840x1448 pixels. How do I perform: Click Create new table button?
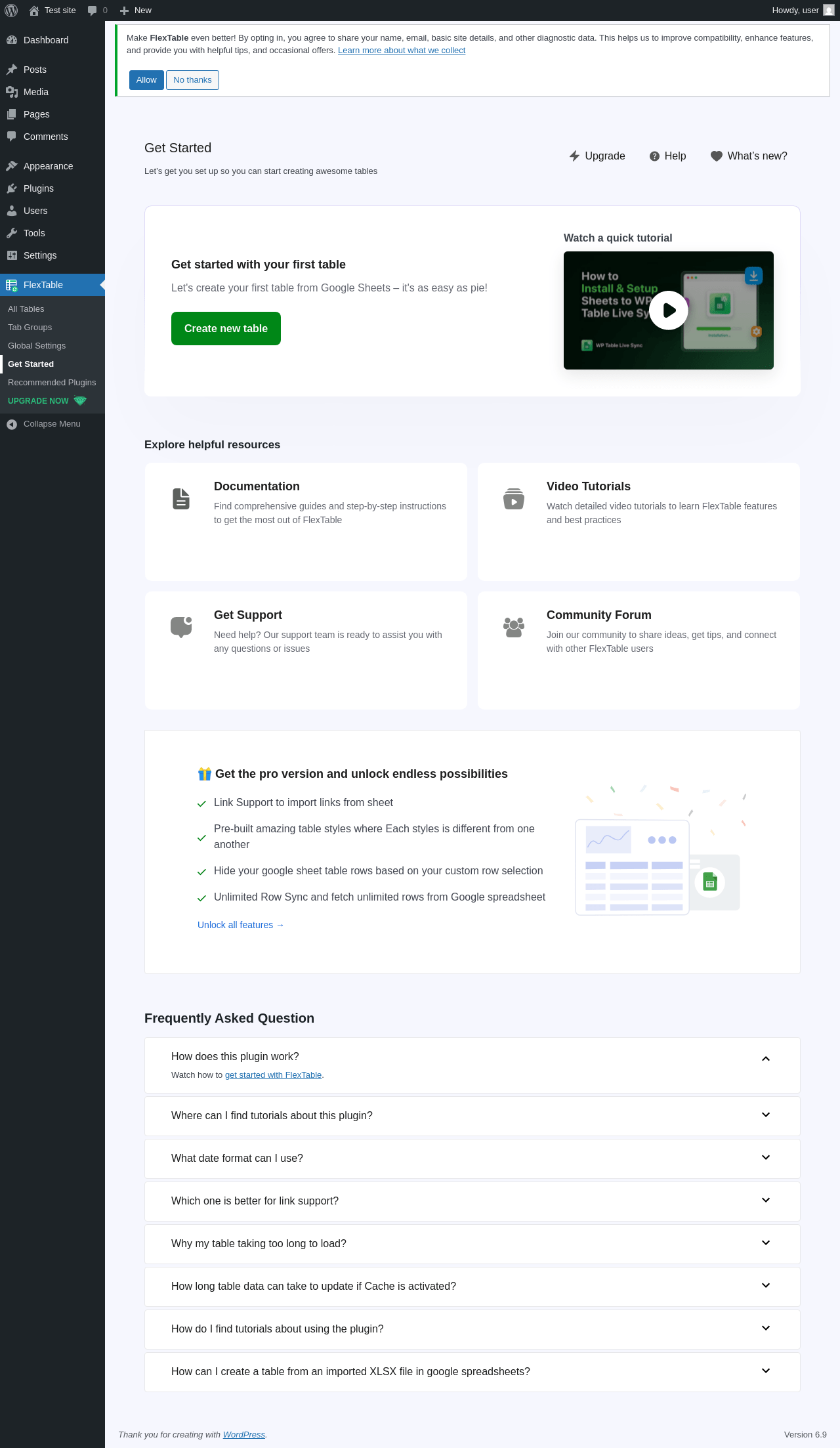226,328
